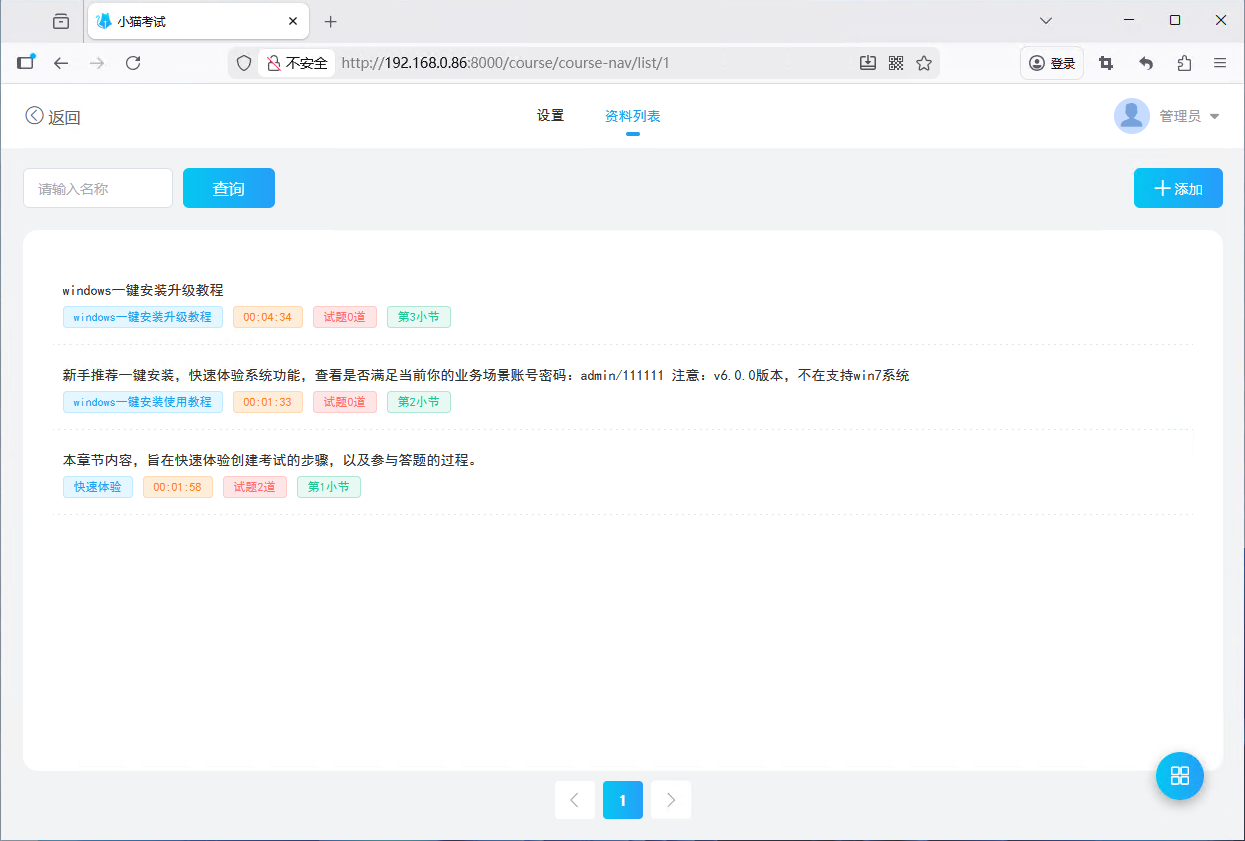Click the undo arrow icon in the browser toolbar
This screenshot has height=841, width=1245.
1146,63
